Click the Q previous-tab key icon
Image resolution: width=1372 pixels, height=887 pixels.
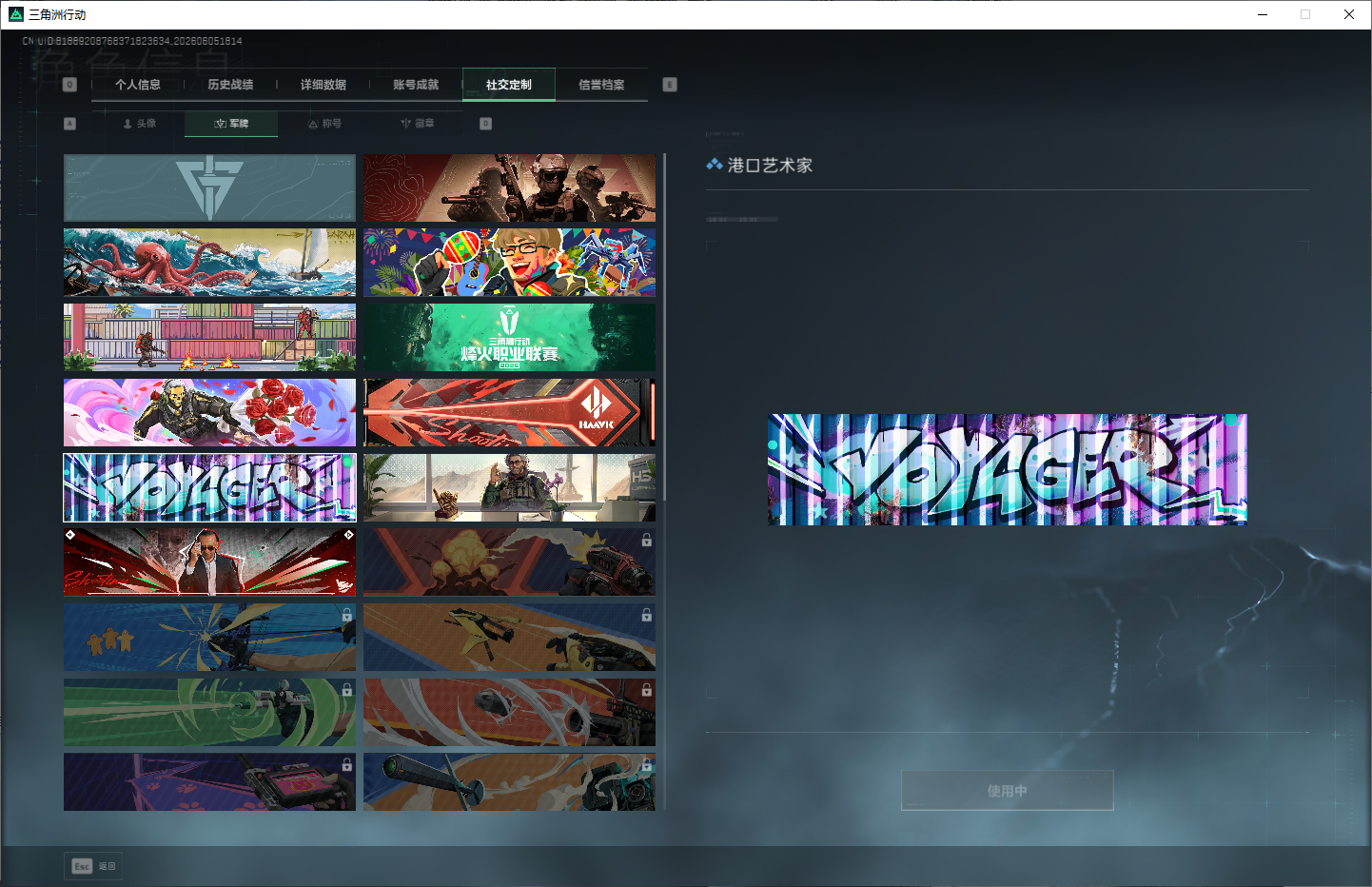(x=69, y=85)
